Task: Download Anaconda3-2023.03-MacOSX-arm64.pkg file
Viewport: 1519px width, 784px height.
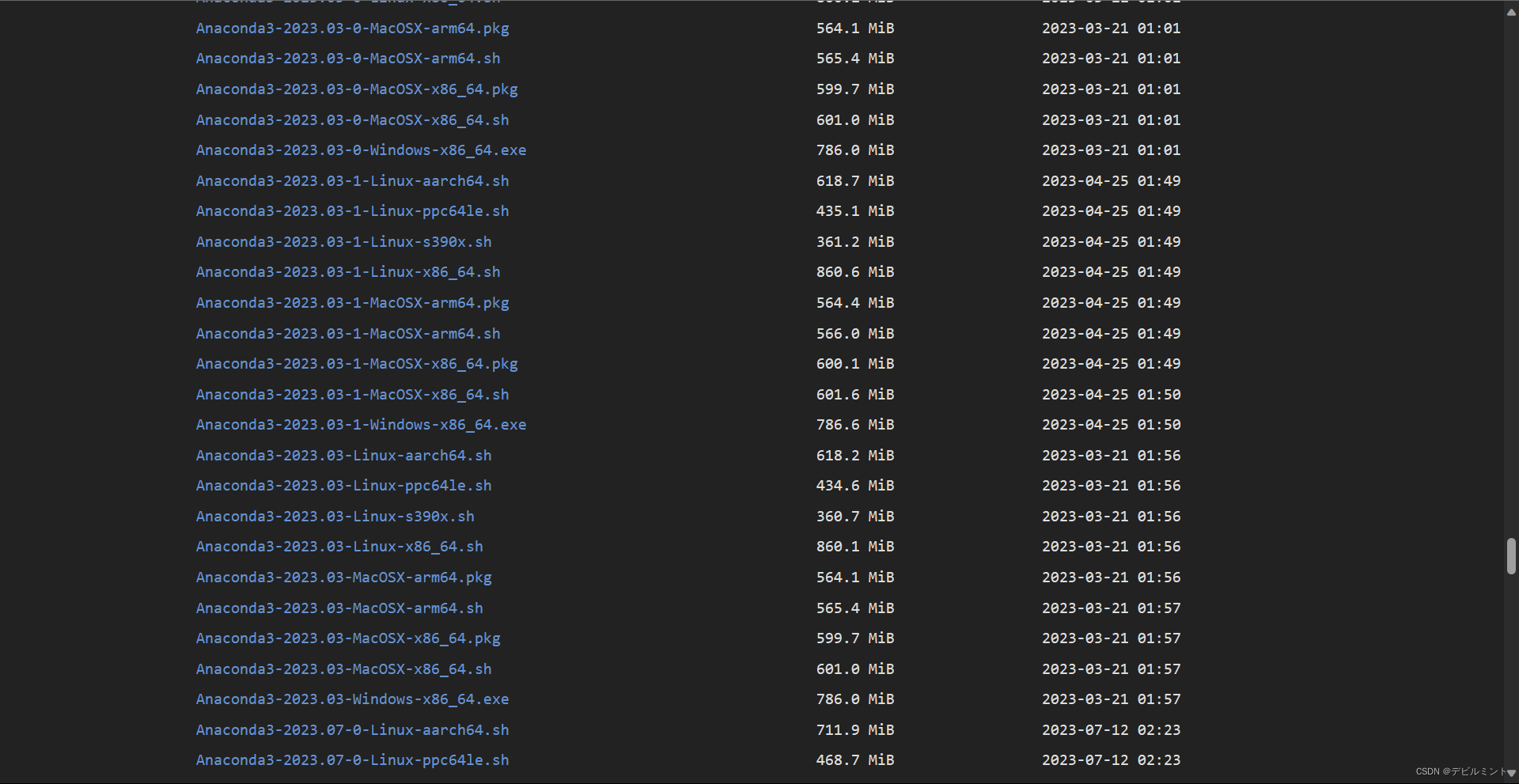Action: tap(343, 578)
